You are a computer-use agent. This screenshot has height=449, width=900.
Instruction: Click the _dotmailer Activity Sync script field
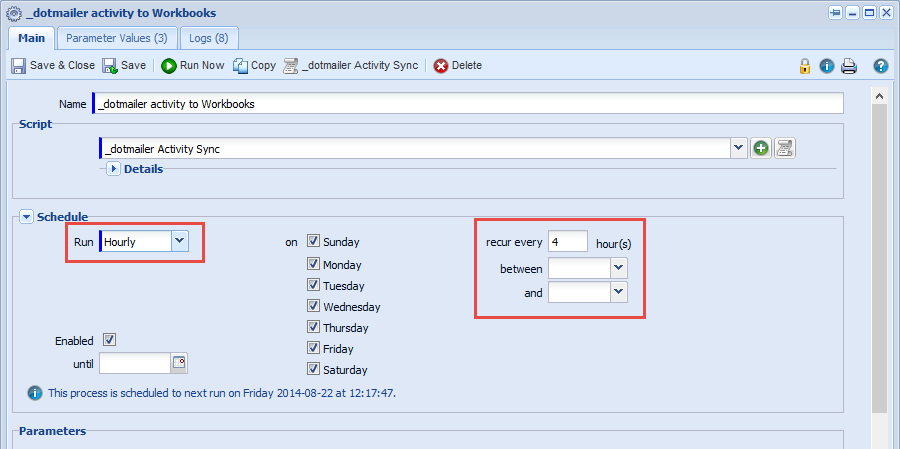coord(415,149)
